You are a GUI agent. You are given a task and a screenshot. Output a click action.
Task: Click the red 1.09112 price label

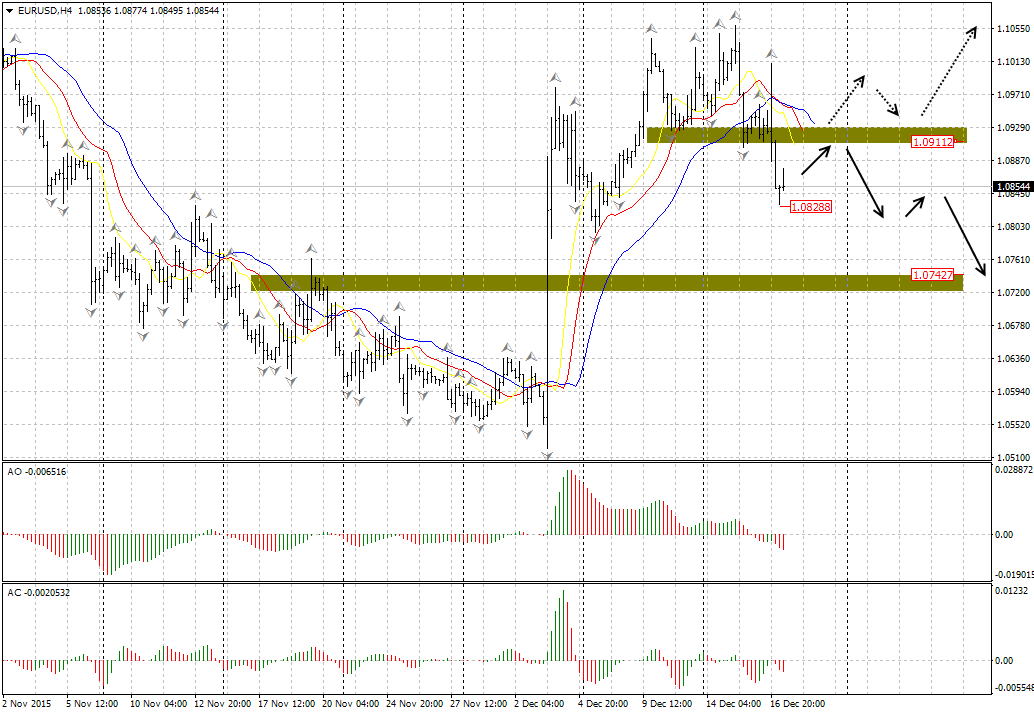931,143
